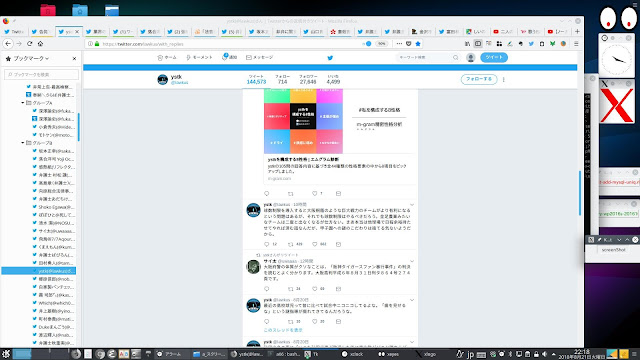This screenshot has height=360, width=640.
Task: Open Twitter Messages (メッセージ)
Action: pyautogui.click(x=260, y=58)
